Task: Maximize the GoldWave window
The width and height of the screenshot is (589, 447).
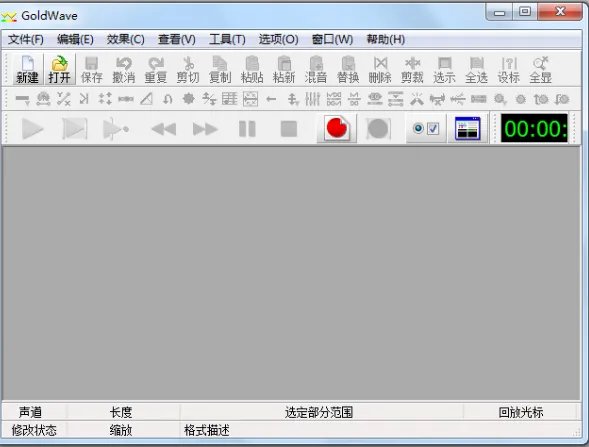Action: [525, 12]
